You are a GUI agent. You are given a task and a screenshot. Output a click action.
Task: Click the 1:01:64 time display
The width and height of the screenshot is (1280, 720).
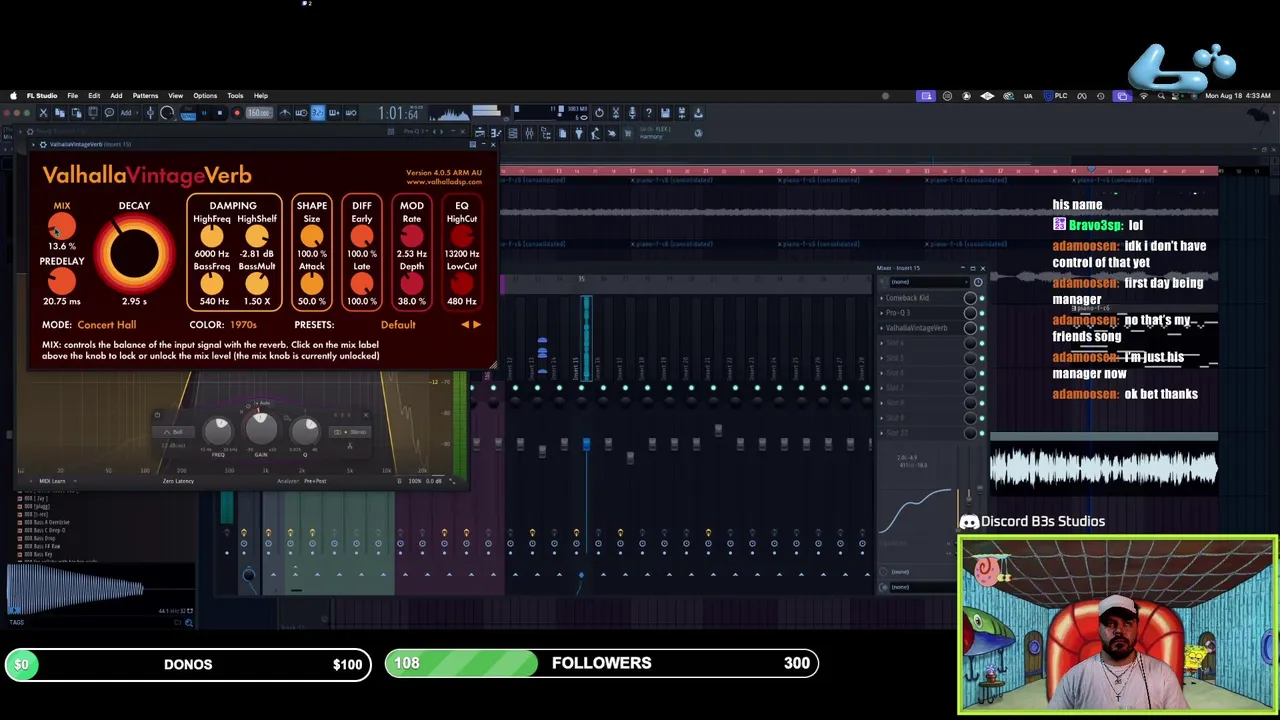tap(398, 113)
